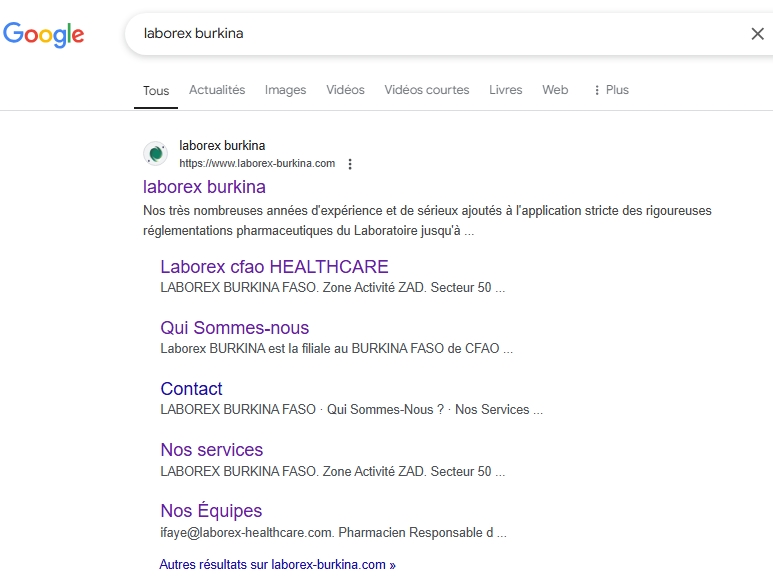Click 'Laborex BURKINA est la filiale' snippet
Viewport: 773px width, 587px height.
click(x=336, y=348)
